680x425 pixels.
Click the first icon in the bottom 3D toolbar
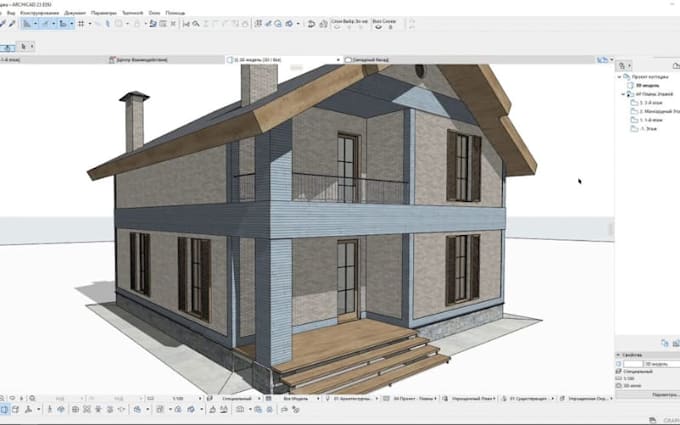point(4,409)
